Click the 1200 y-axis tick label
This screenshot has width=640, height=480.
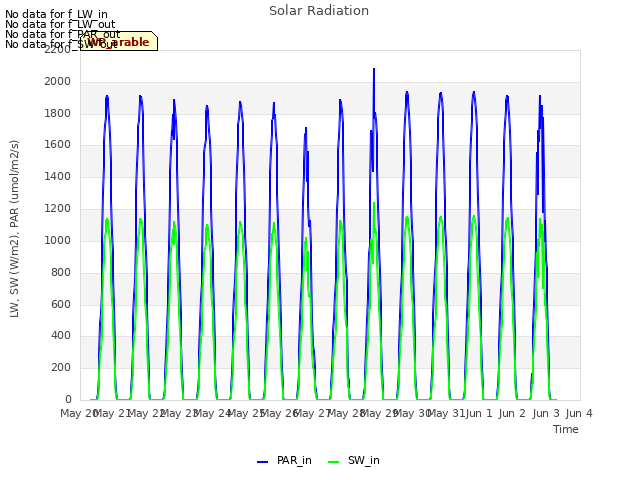pos(58,208)
